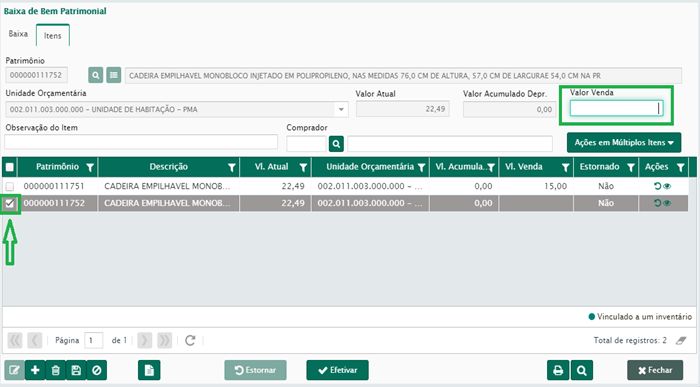Cancel using the prohibition circle button
Screen dimensions: 700x387
coord(96,370)
